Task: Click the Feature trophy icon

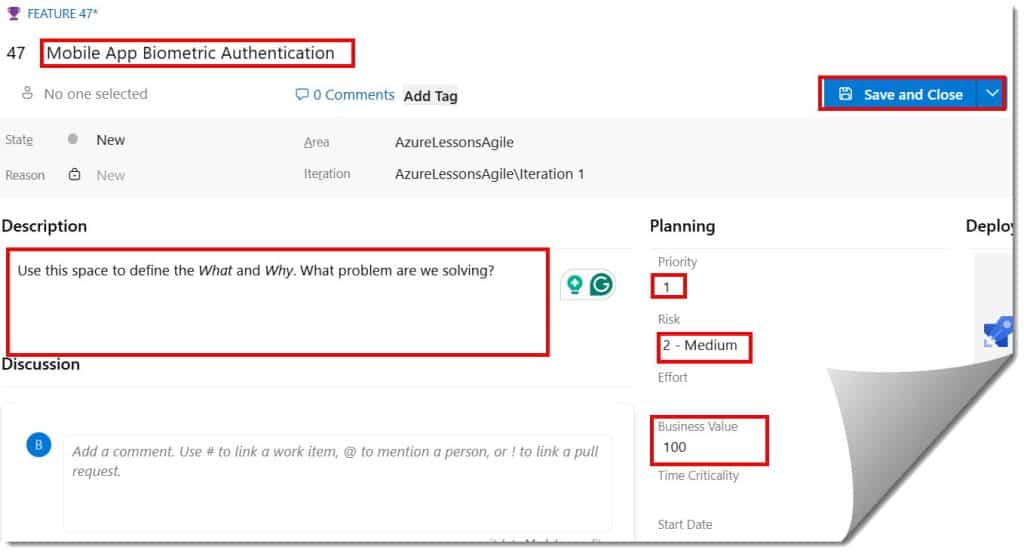Action: tap(14, 13)
